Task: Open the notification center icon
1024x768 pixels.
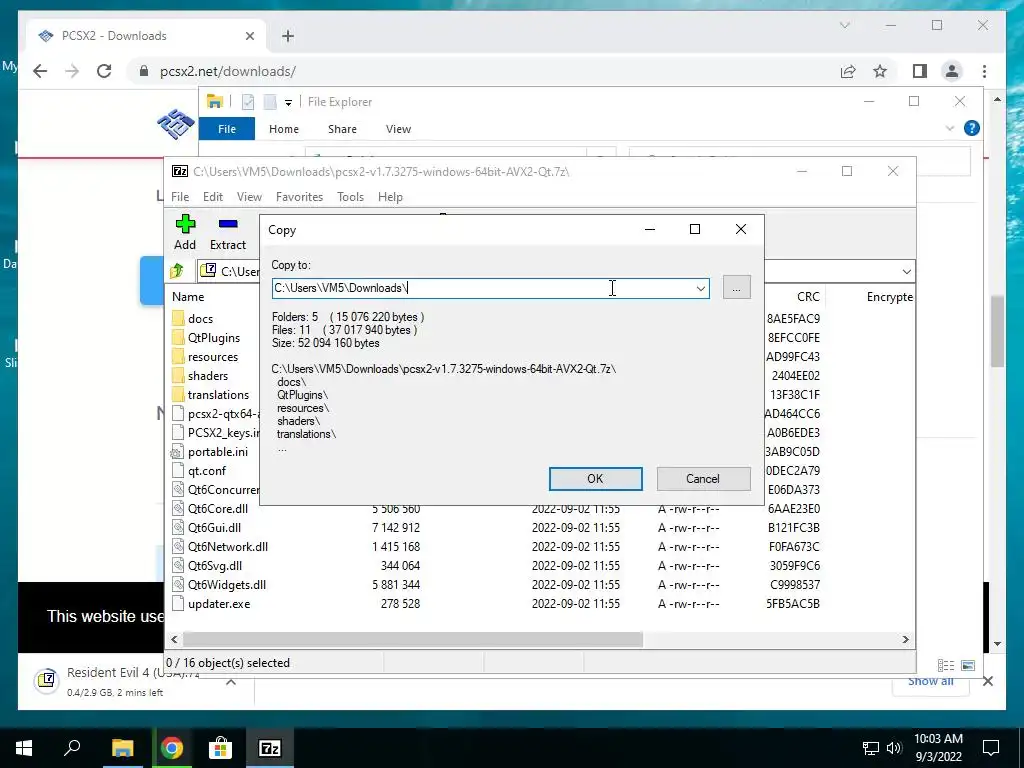Action: 991,748
